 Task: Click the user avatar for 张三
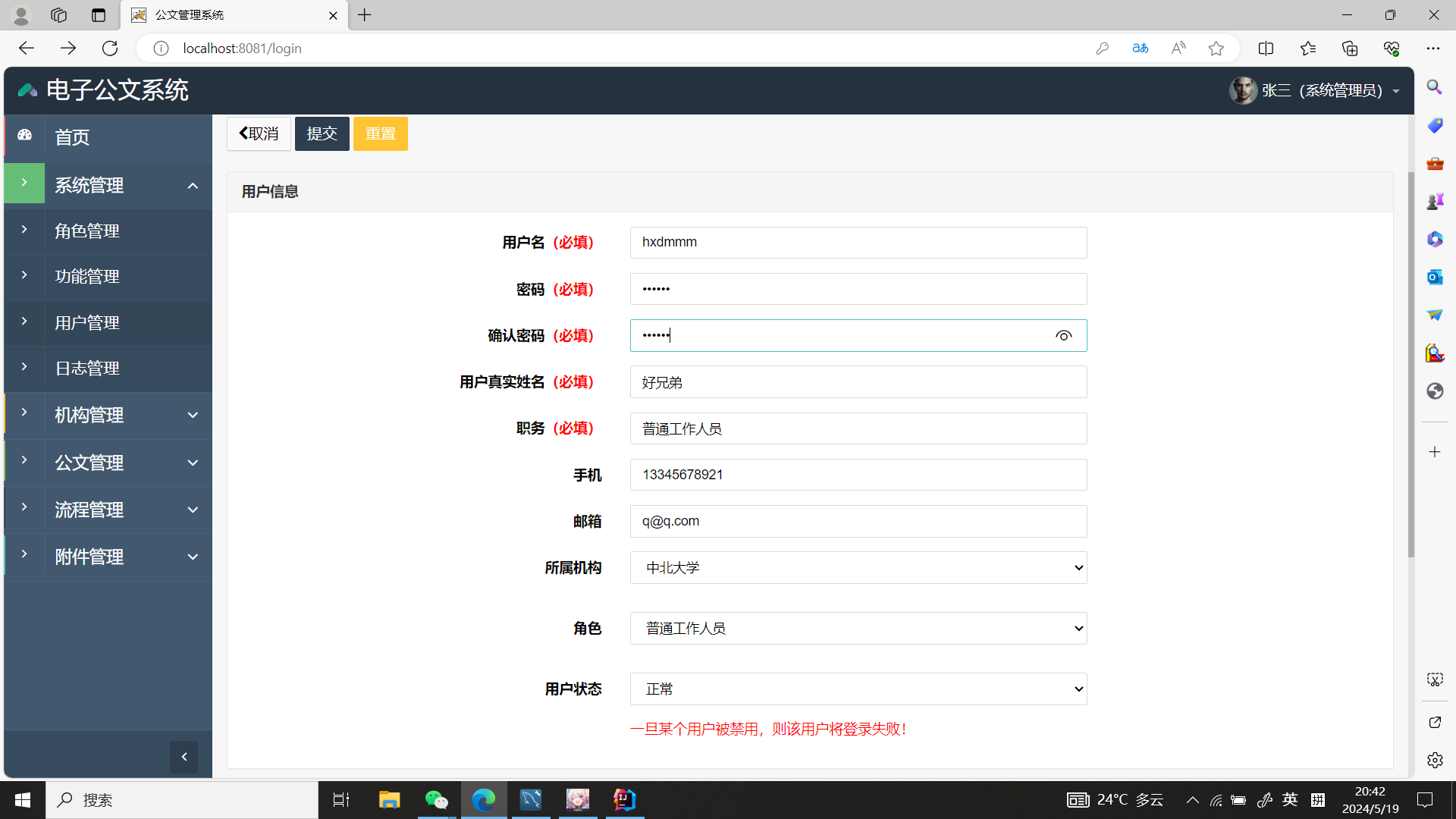pos(1242,90)
